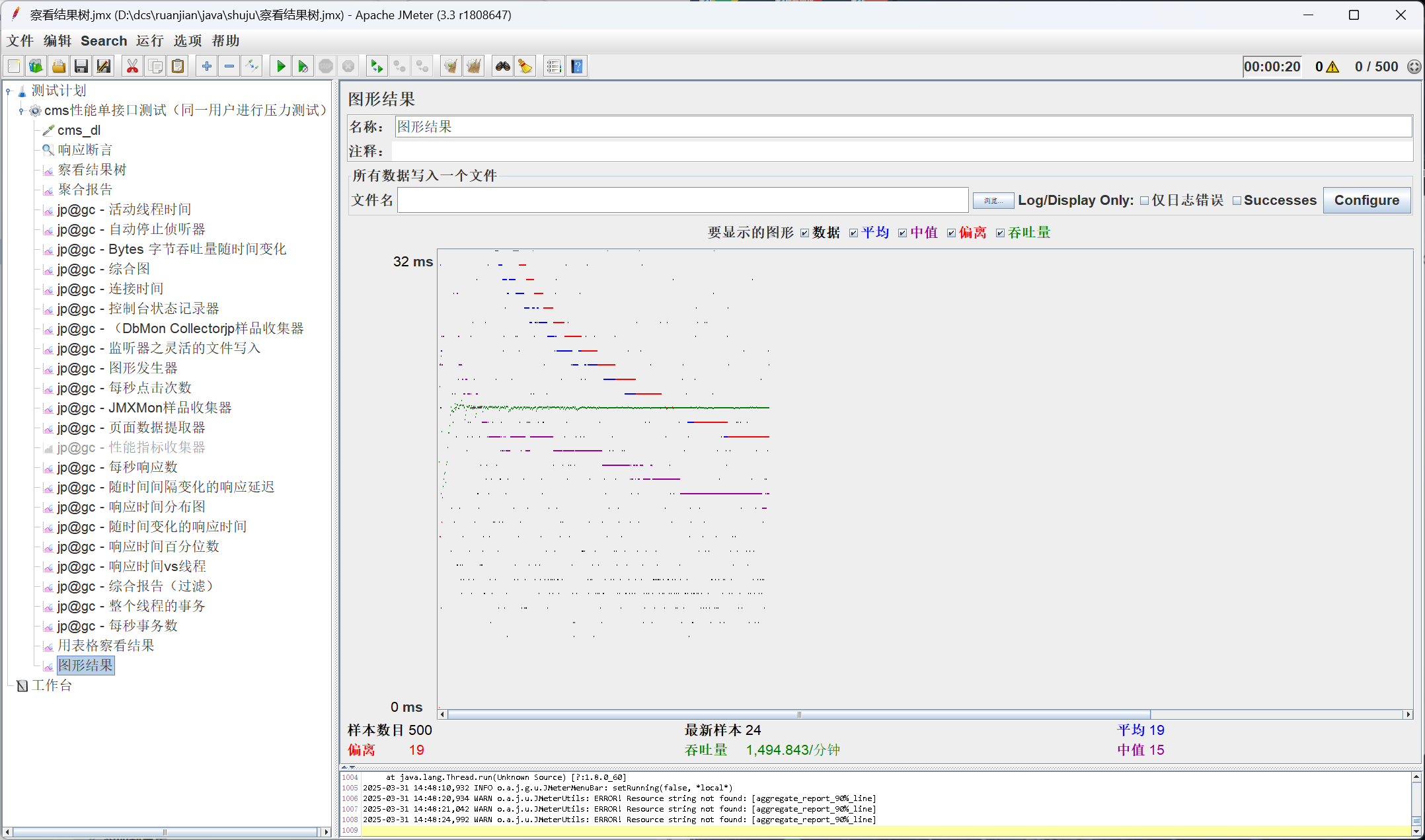Click the Search binoculars icon
Viewport: 1425px width, 840px height.
[x=503, y=66]
